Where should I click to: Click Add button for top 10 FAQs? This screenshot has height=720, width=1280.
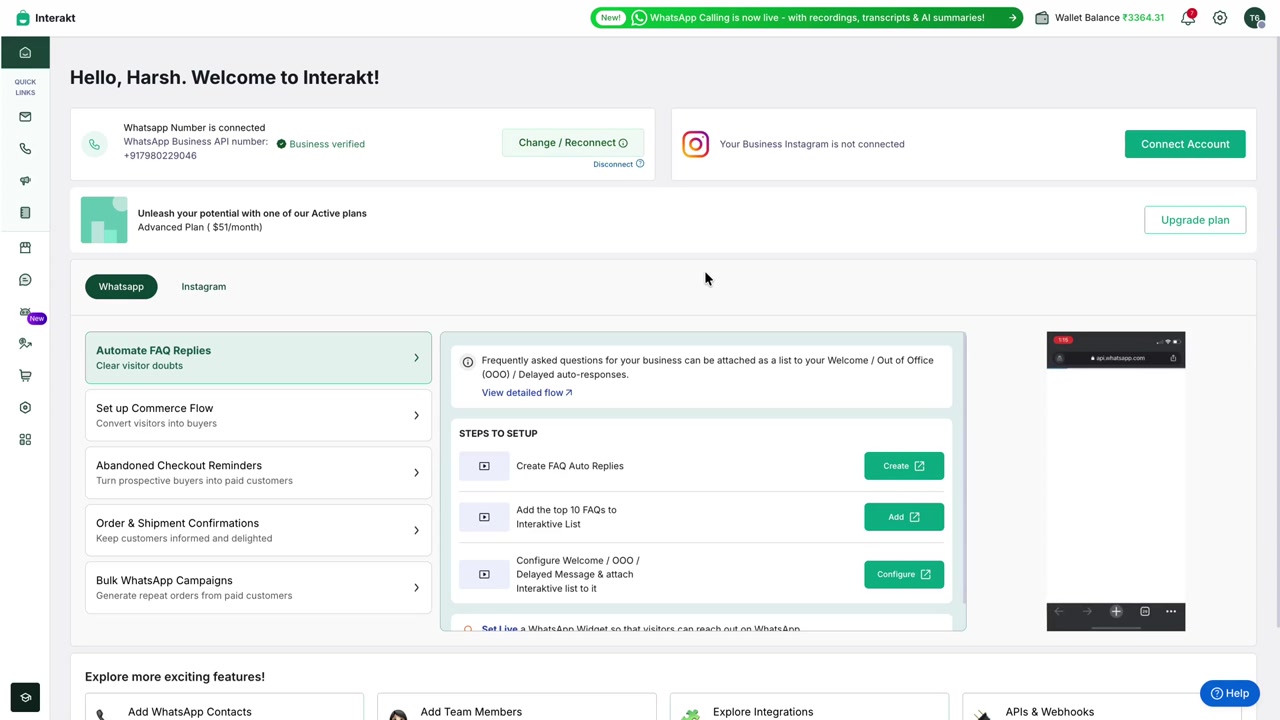click(904, 517)
